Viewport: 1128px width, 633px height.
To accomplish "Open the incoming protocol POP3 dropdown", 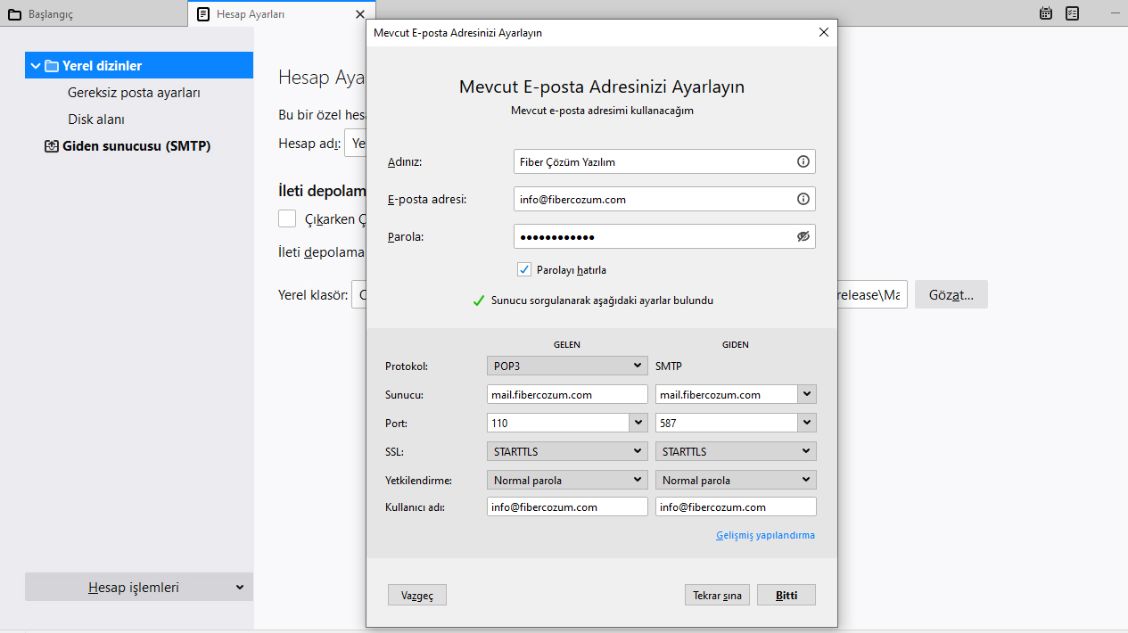I will [567, 366].
